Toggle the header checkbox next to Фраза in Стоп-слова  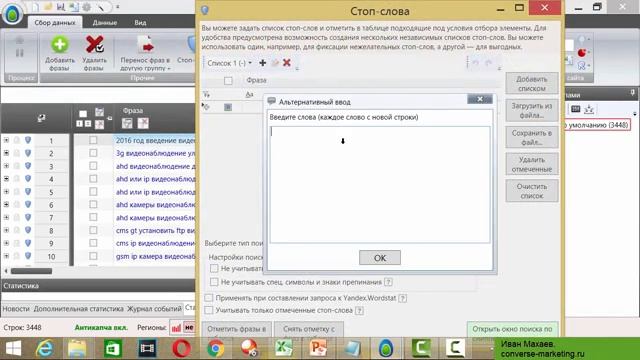228,80
